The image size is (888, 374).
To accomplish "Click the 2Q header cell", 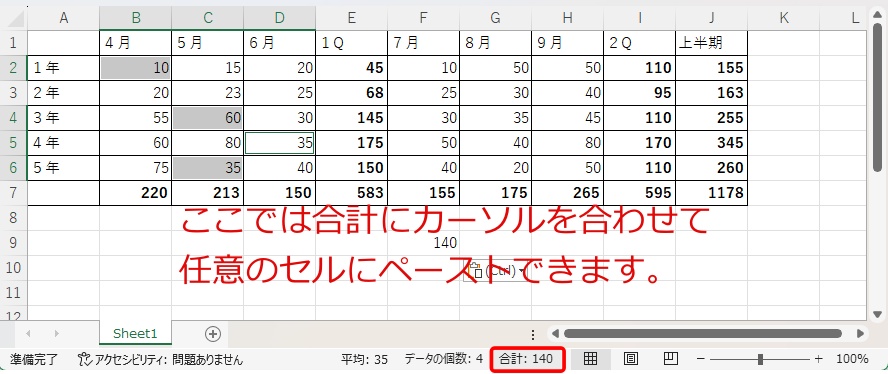I will 639,43.
